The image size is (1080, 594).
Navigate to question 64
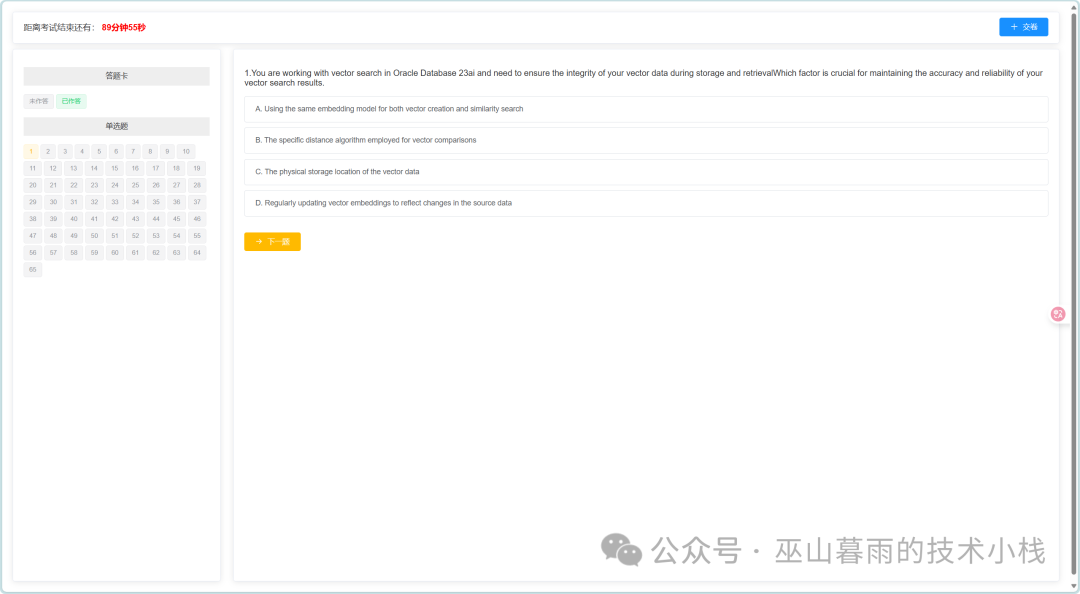[197, 253]
